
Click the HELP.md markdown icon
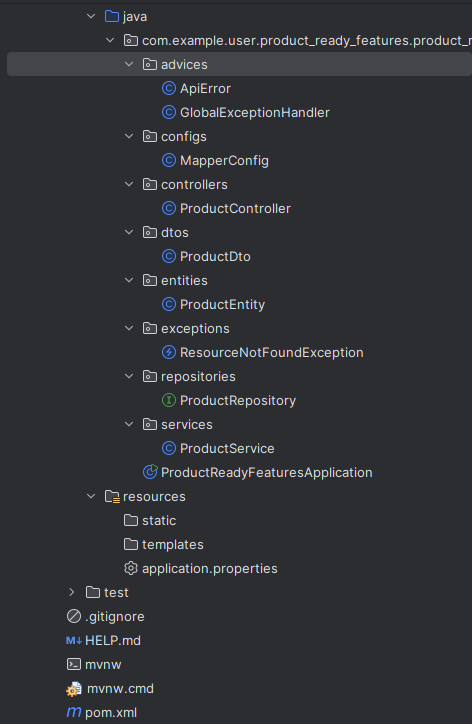pos(74,640)
